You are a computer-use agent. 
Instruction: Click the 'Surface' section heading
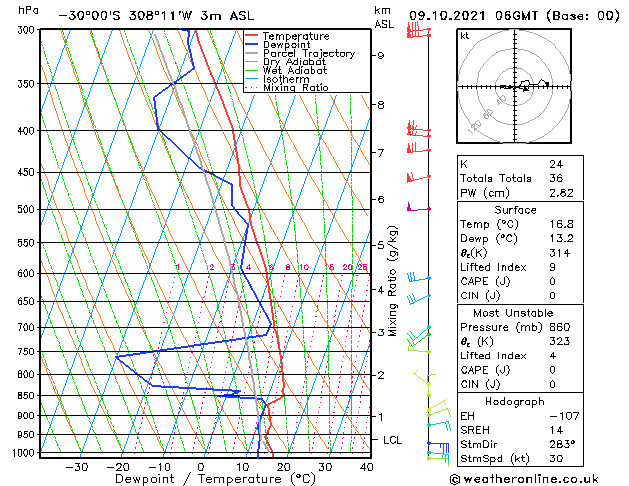tap(515, 210)
